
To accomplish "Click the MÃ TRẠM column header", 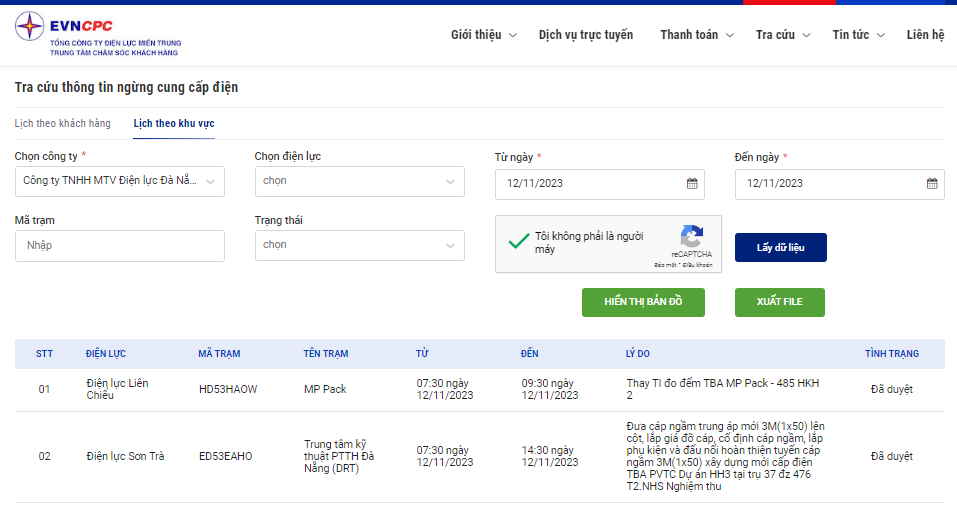I will coord(219,354).
